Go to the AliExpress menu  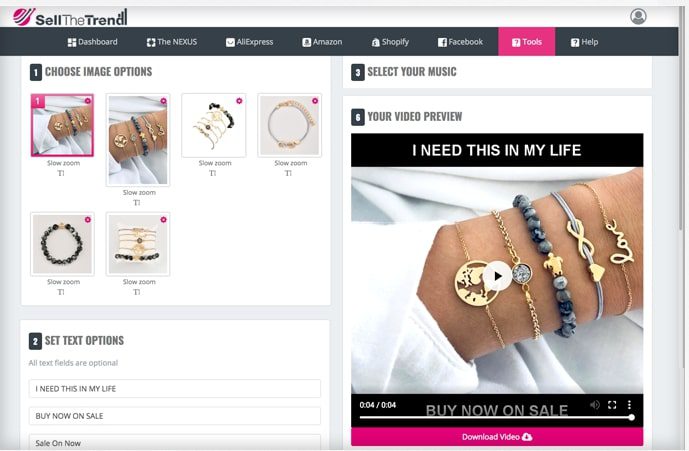point(249,42)
